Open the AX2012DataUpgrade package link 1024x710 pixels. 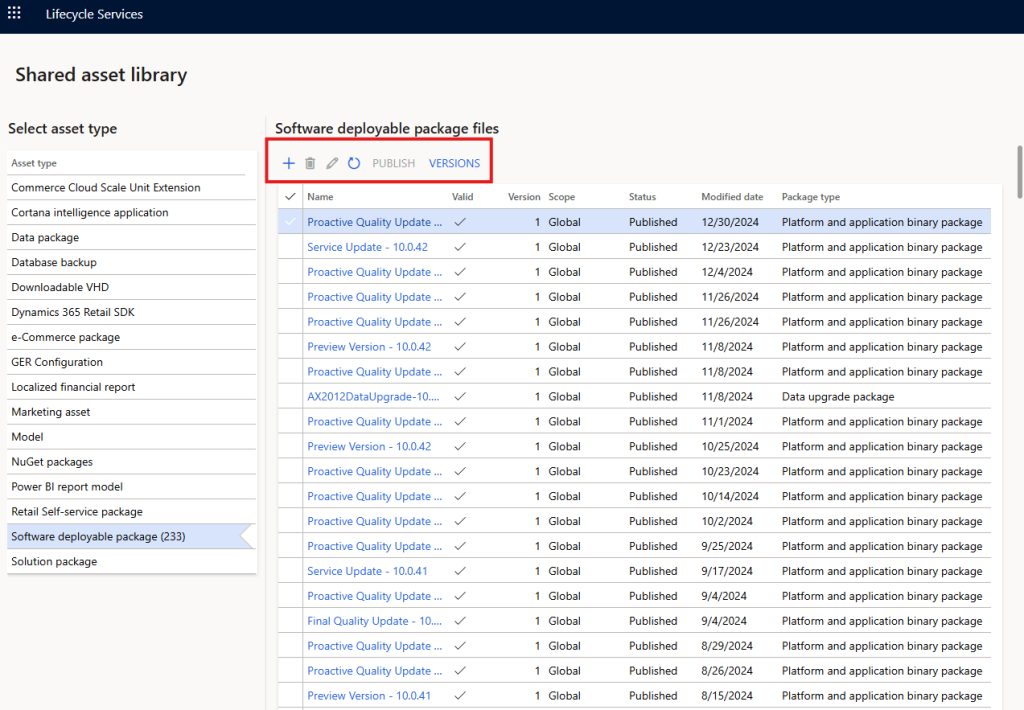click(374, 396)
